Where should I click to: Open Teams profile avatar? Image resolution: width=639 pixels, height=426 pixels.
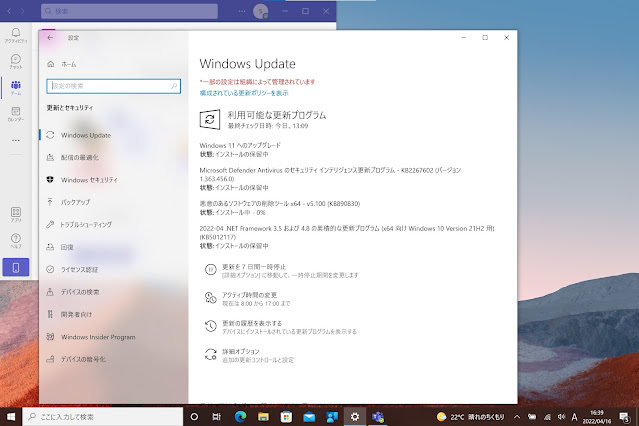pos(260,11)
